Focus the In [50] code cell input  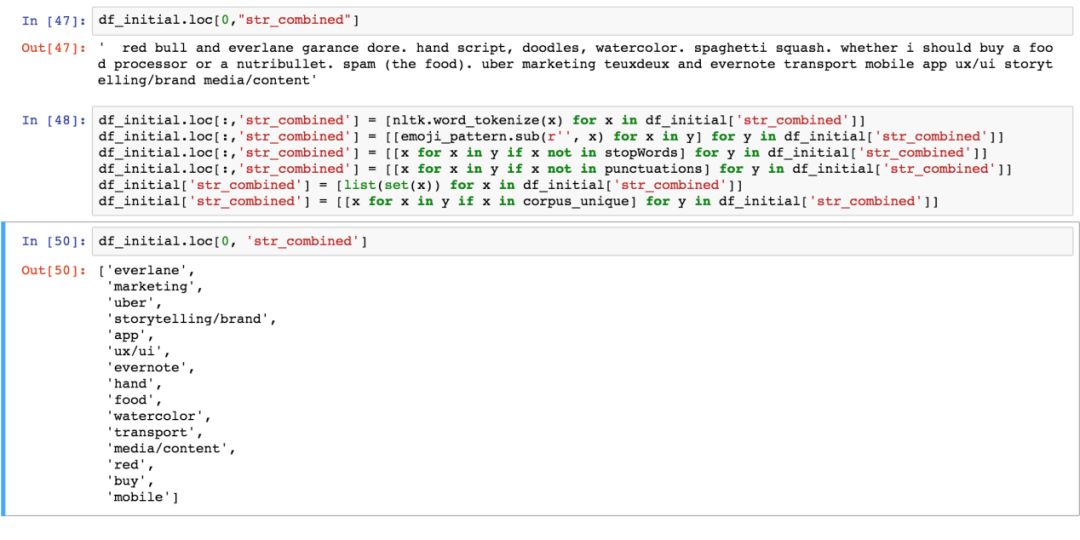[x=582, y=242]
